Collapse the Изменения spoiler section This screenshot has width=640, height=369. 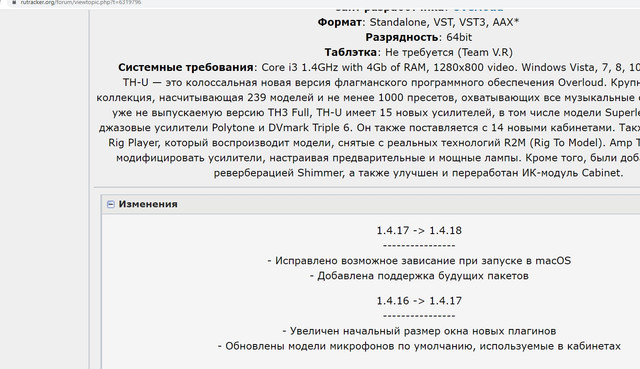click(111, 204)
